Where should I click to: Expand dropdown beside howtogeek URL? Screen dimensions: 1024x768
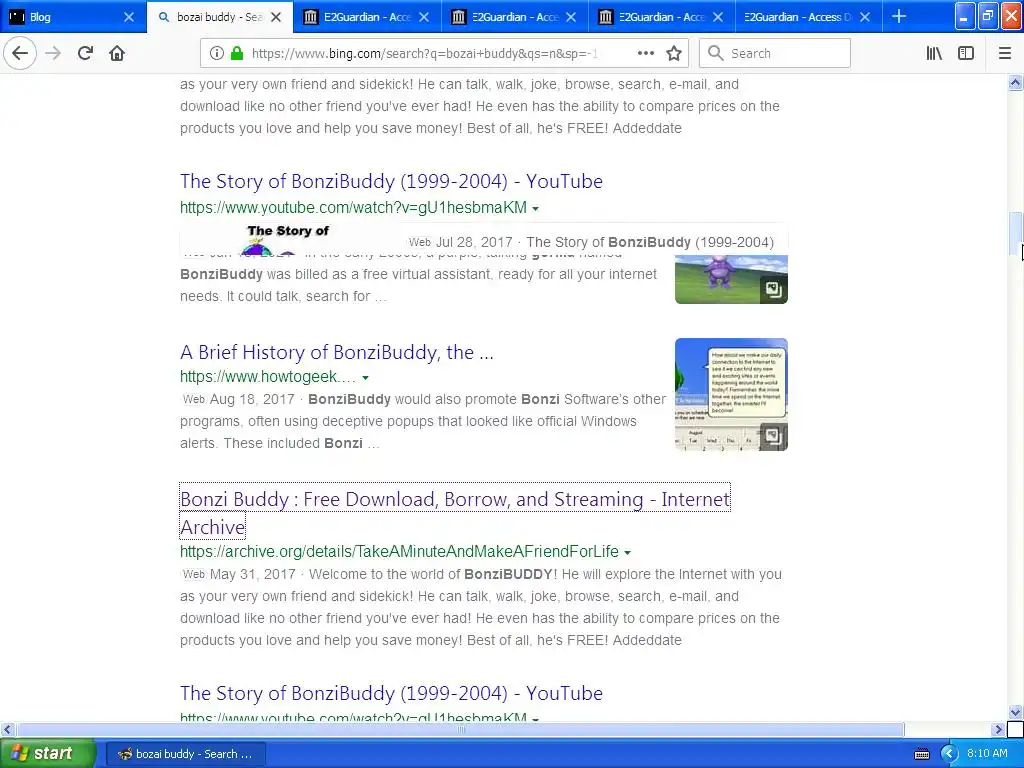366,378
